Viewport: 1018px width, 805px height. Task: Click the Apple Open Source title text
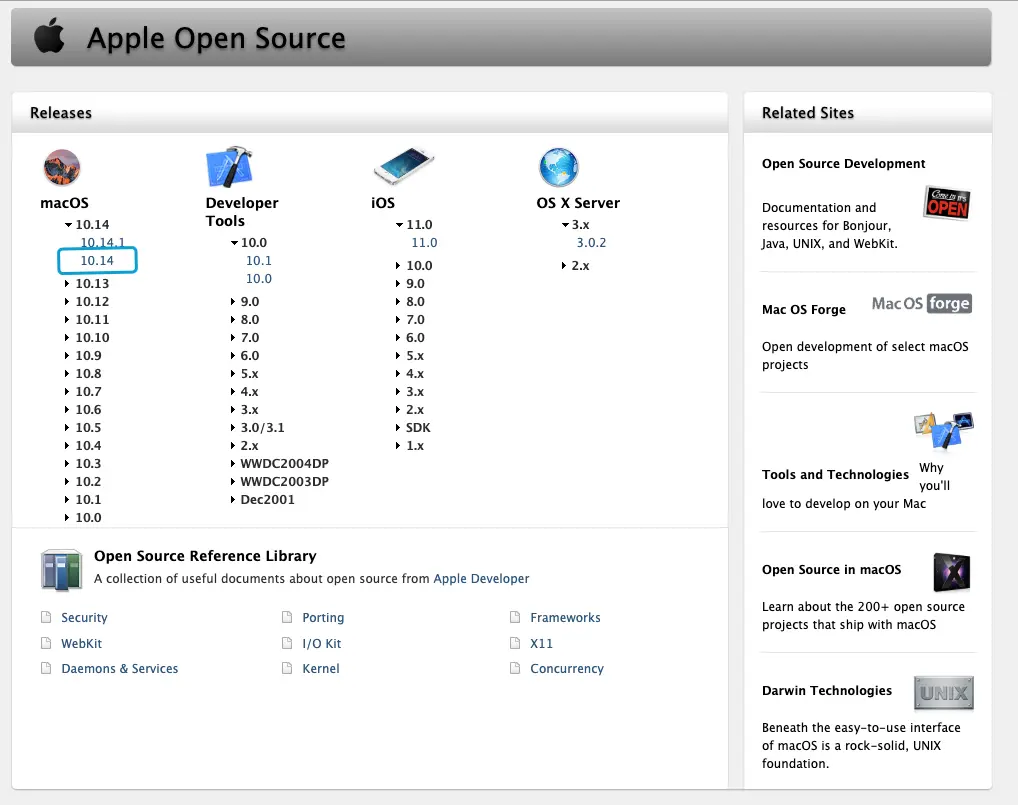click(216, 38)
